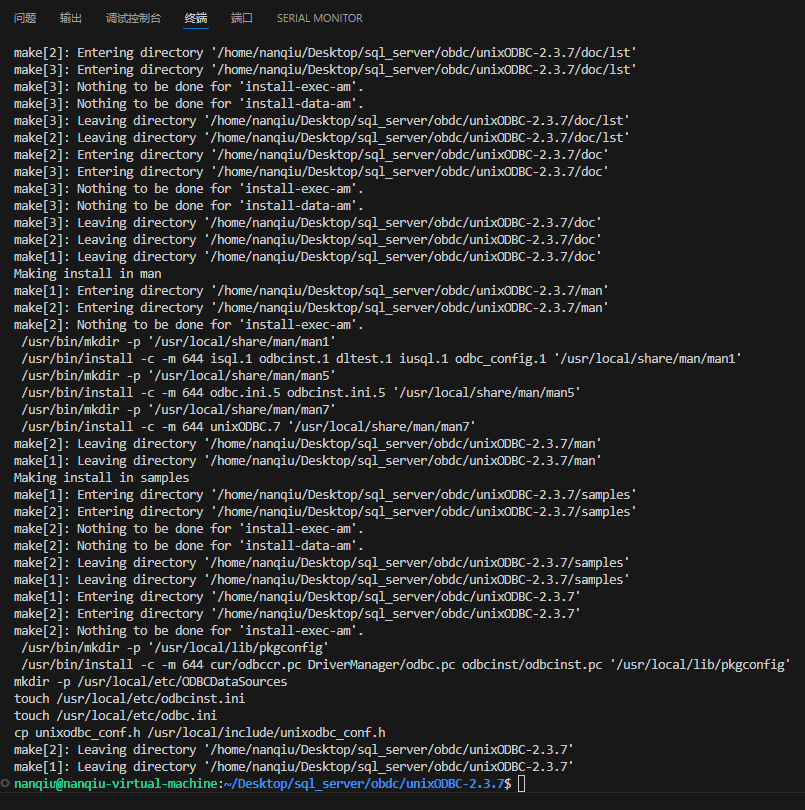Click the 'Making install in man' line
Viewport: 805px width, 810px height.
tap(87, 274)
